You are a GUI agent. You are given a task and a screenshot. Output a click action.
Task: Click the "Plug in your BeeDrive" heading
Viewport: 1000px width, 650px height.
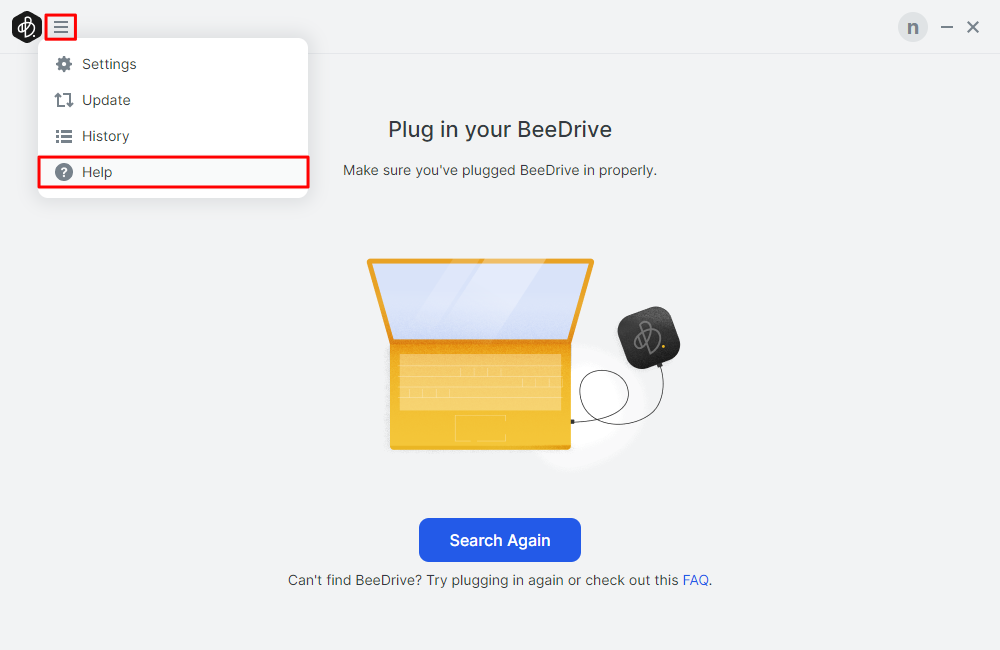coord(500,130)
